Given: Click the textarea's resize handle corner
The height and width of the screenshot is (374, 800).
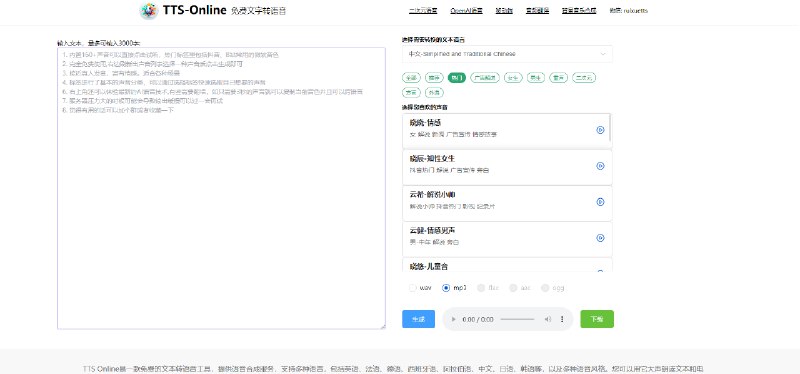Looking at the screenshot, I should [x=383, y=326].
